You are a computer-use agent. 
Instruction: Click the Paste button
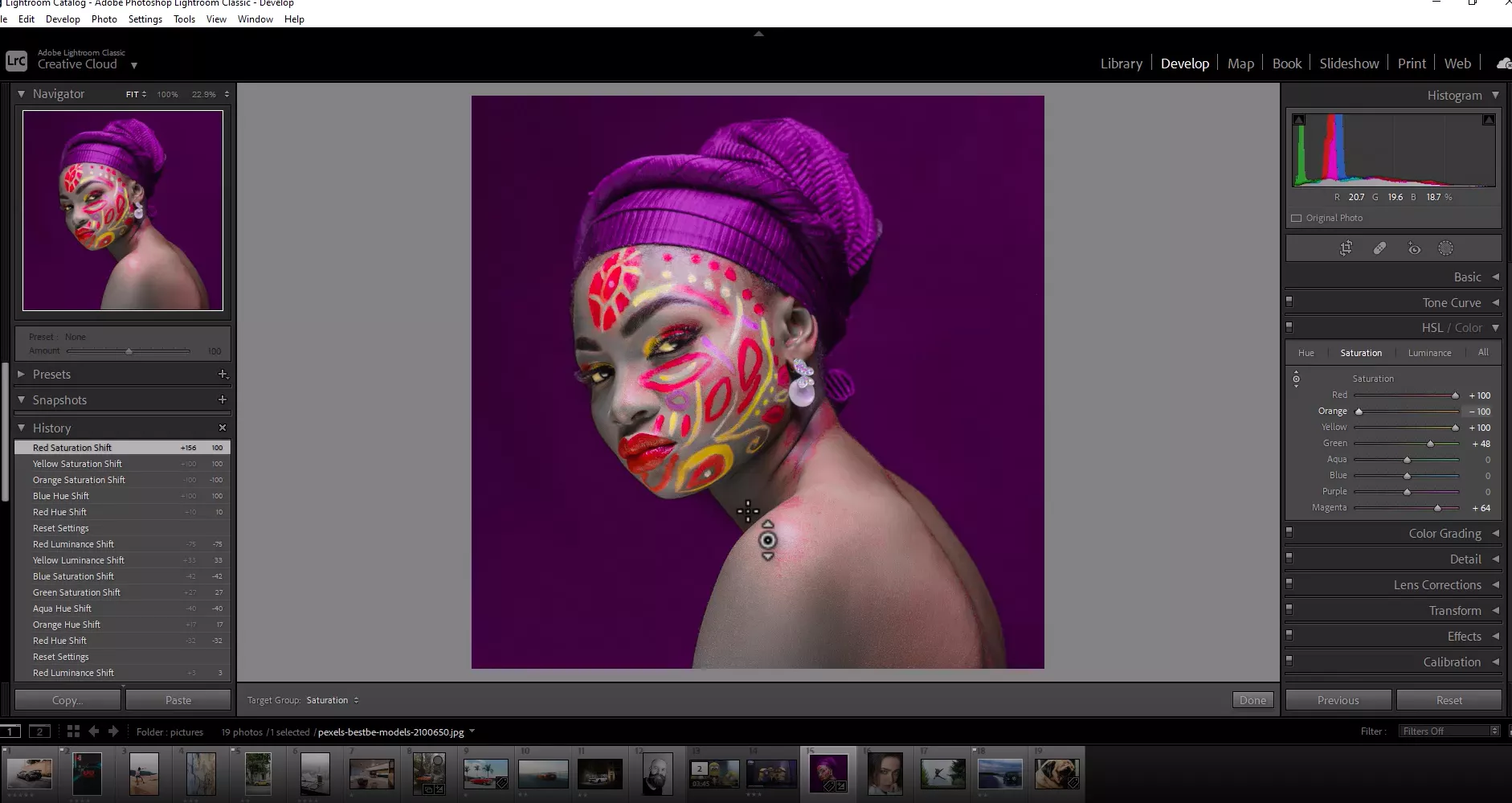(x=178, y=700)
